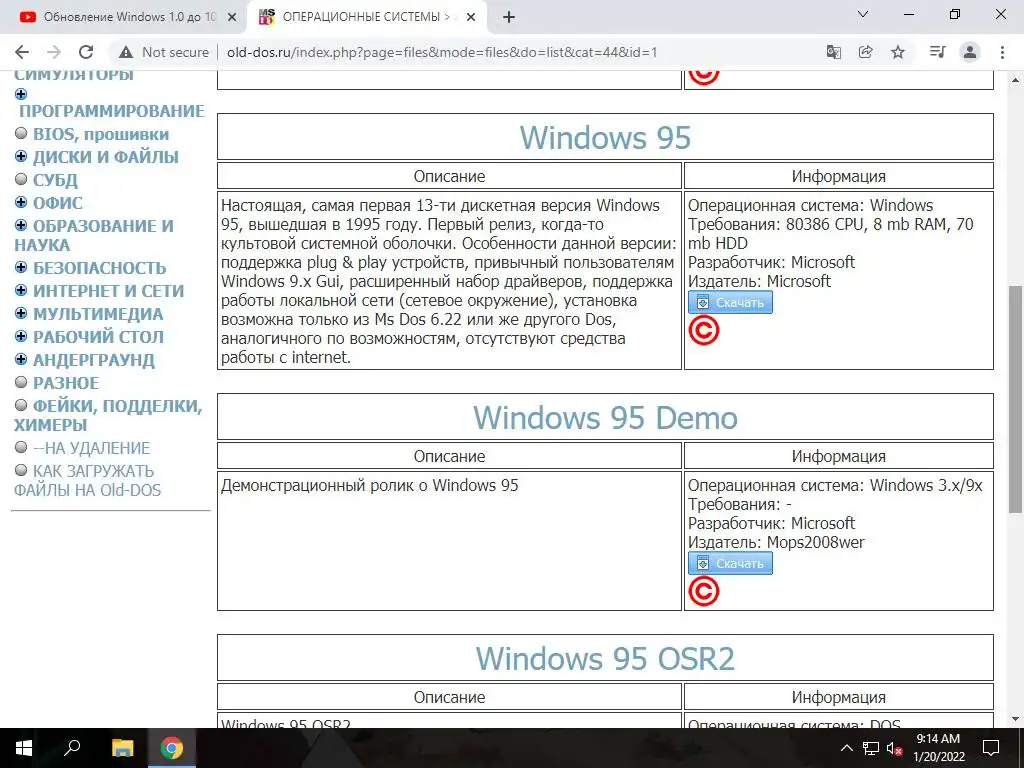
Task: Click the bullet icon beside СУБД
Action: coord(21,179)
